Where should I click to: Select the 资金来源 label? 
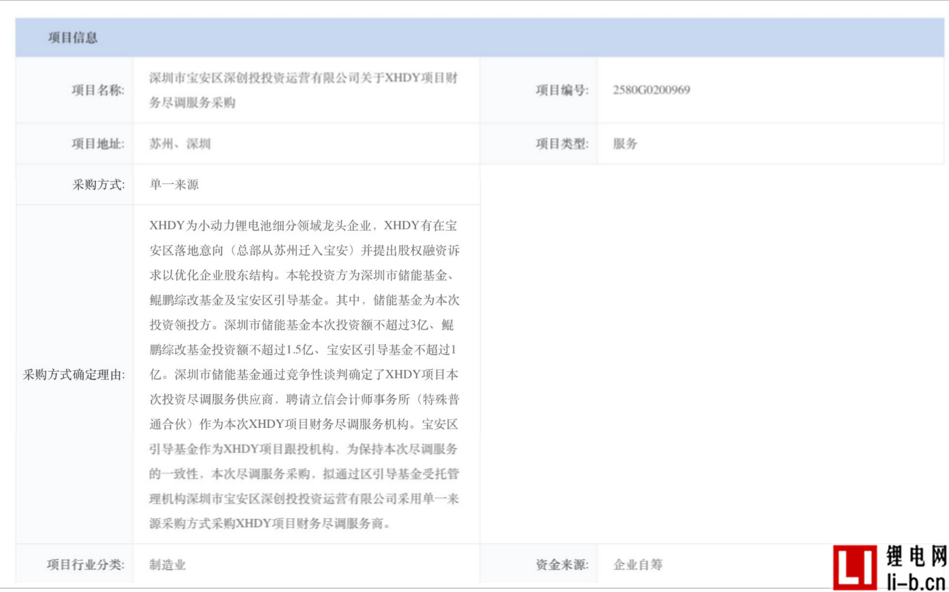562,565
